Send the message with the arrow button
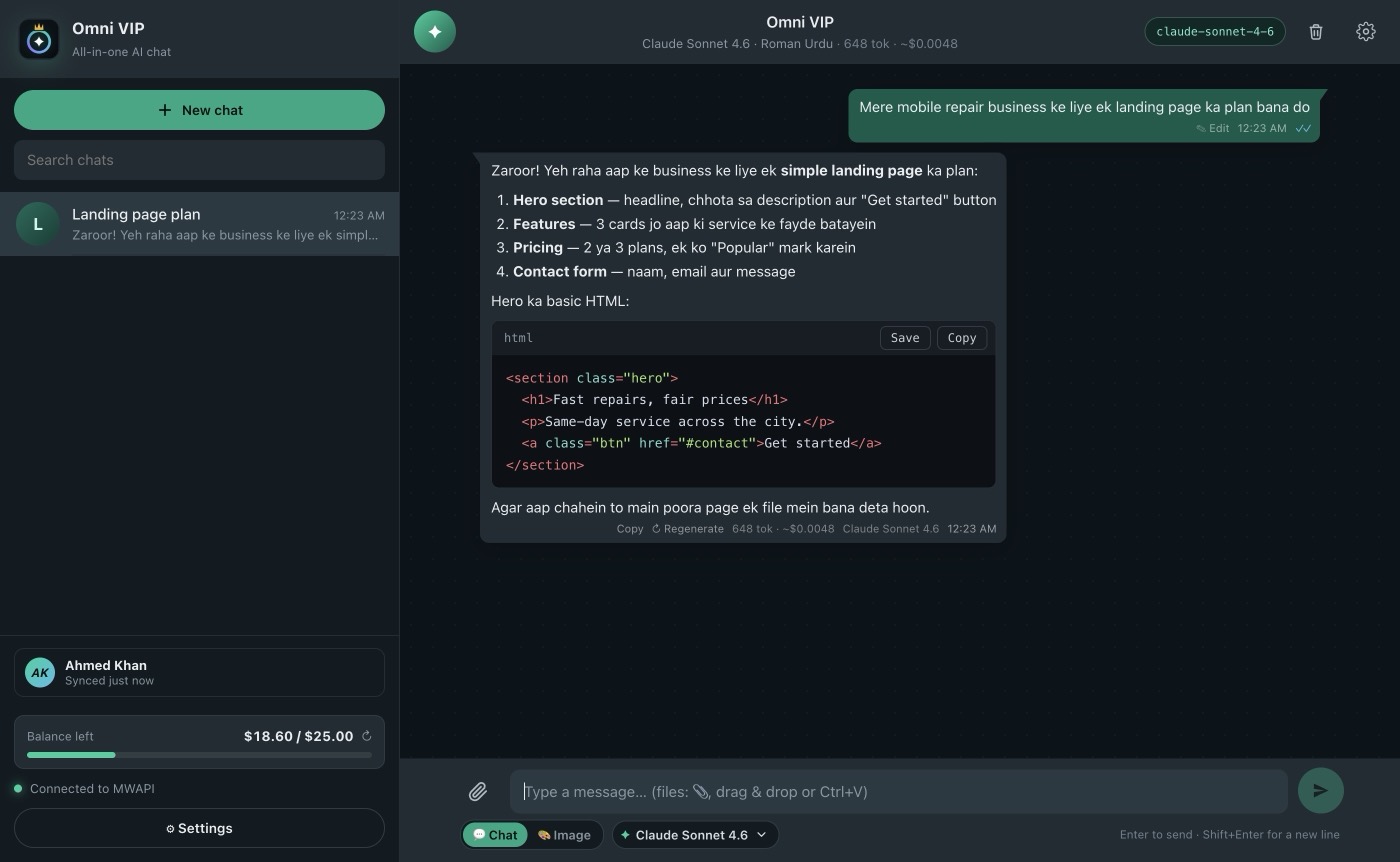This screenshot has width=1400, height=862. click(x=1321, y=790)
